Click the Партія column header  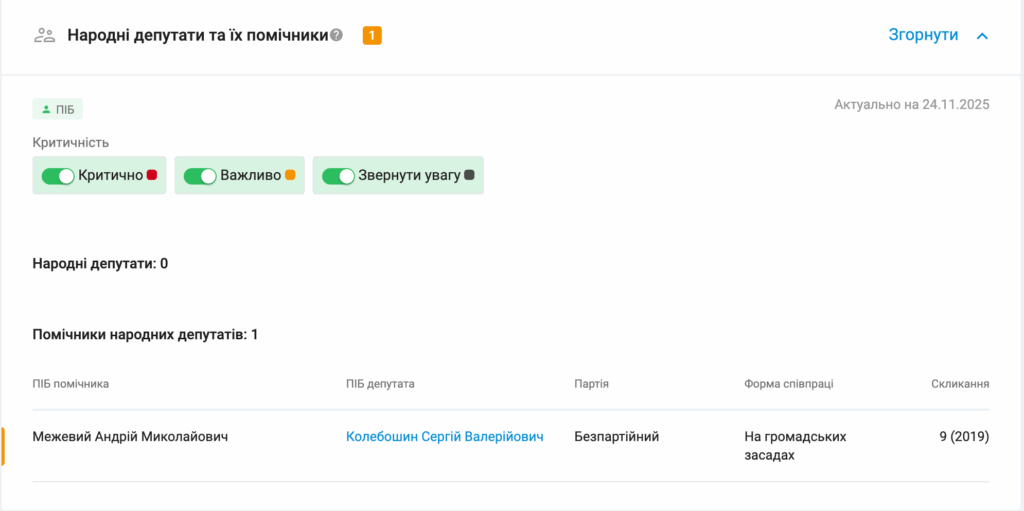coord(592,384)
